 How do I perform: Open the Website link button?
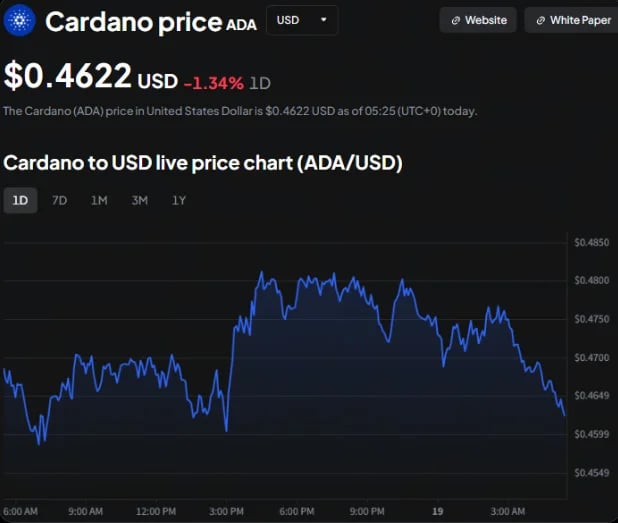pos(478,20)
